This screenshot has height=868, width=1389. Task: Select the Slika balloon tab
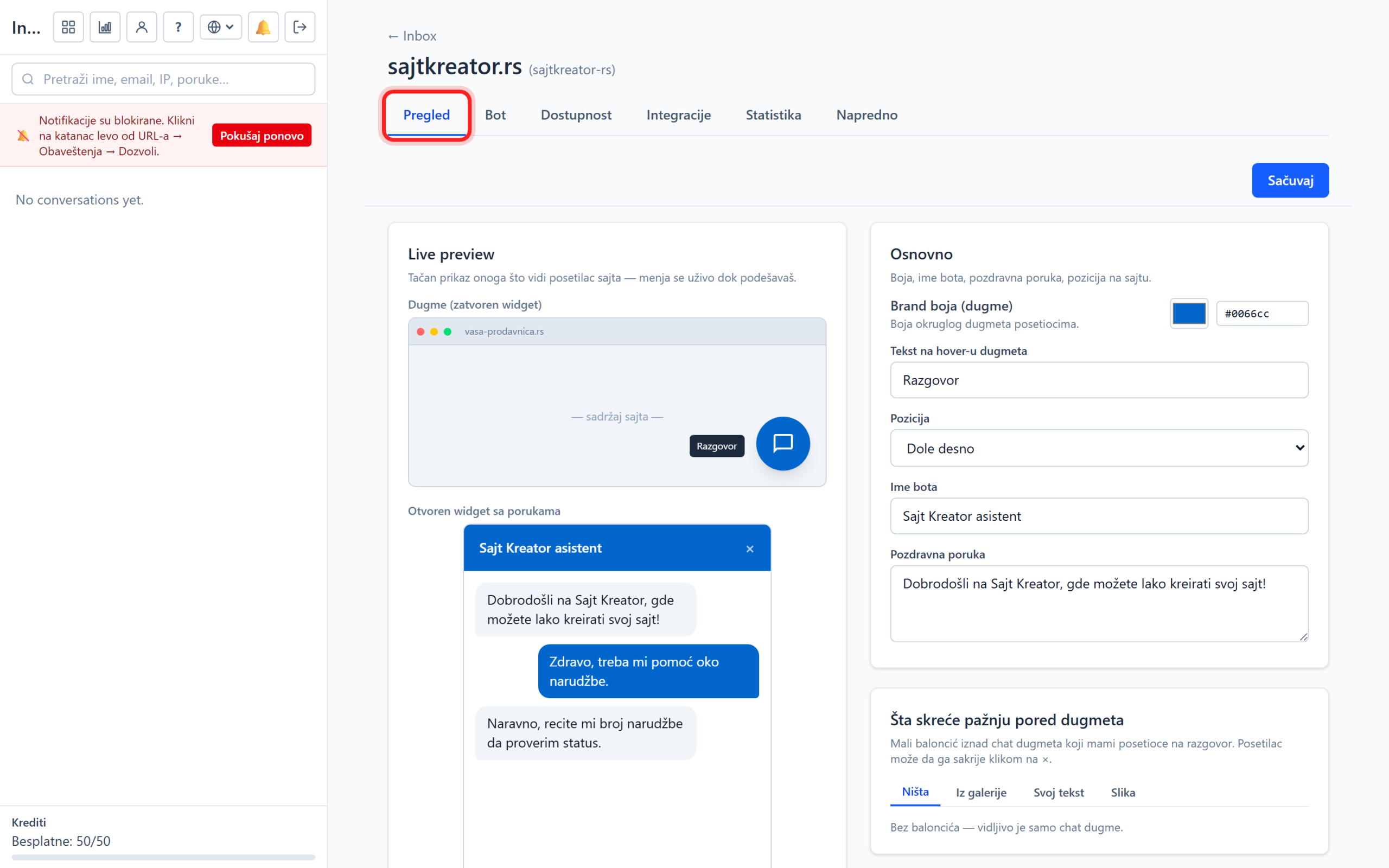tap(1123, 792)
